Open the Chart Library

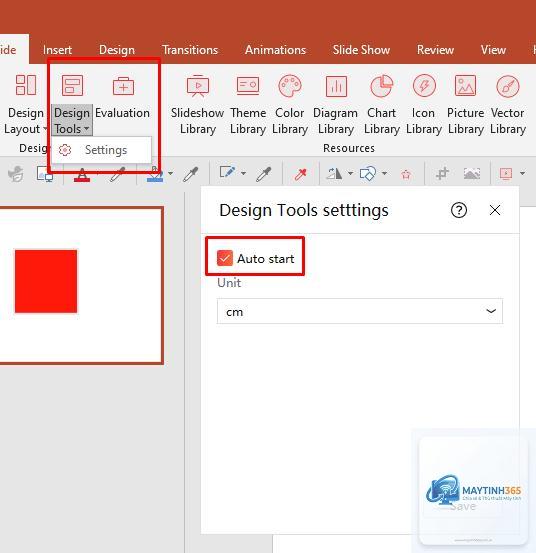(x=382, y=105)
